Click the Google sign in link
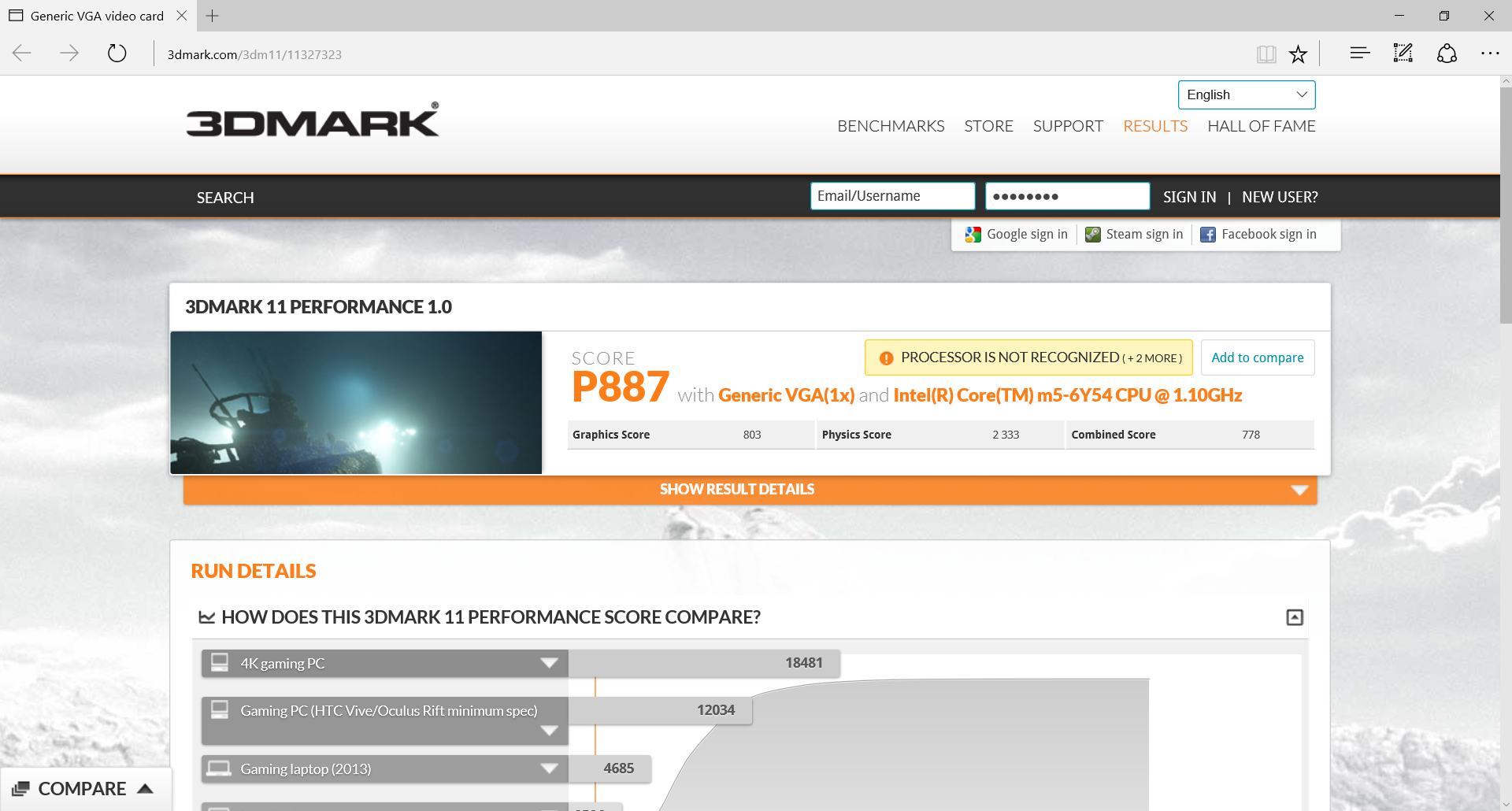This screenshot has height=811, width=1512. tap(1027, 235)
